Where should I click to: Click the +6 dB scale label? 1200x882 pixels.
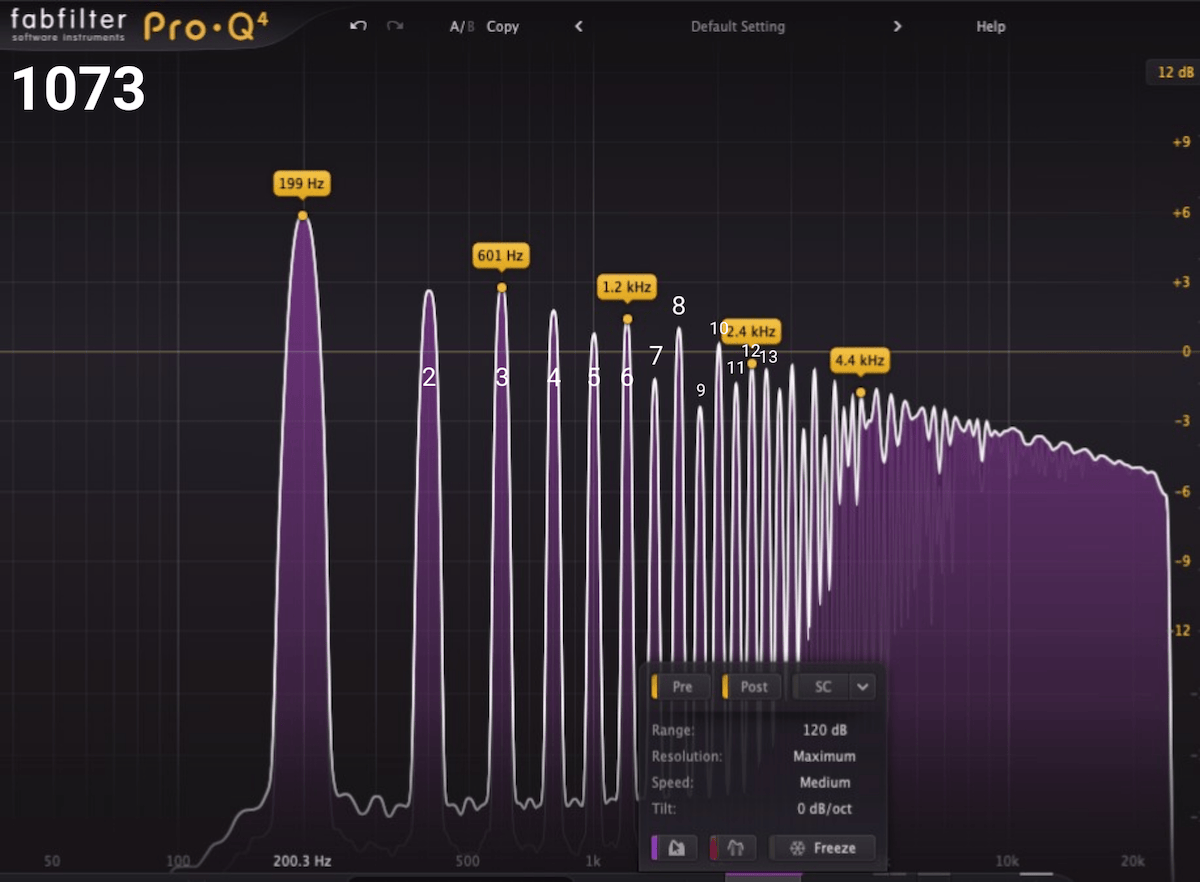coord(1180,212)
